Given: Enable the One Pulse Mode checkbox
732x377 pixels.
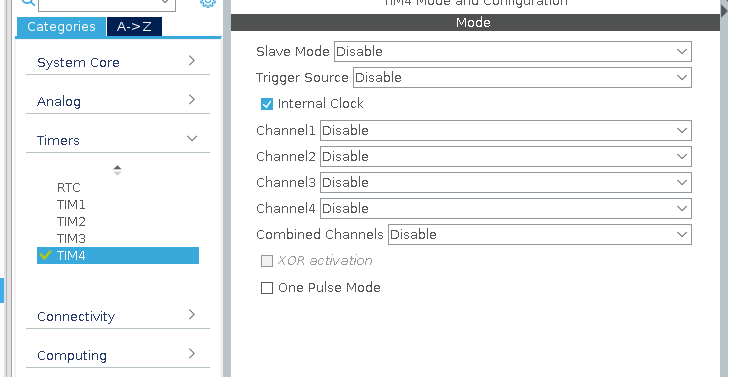Looking at the screenshot, I should coord(267,288).
